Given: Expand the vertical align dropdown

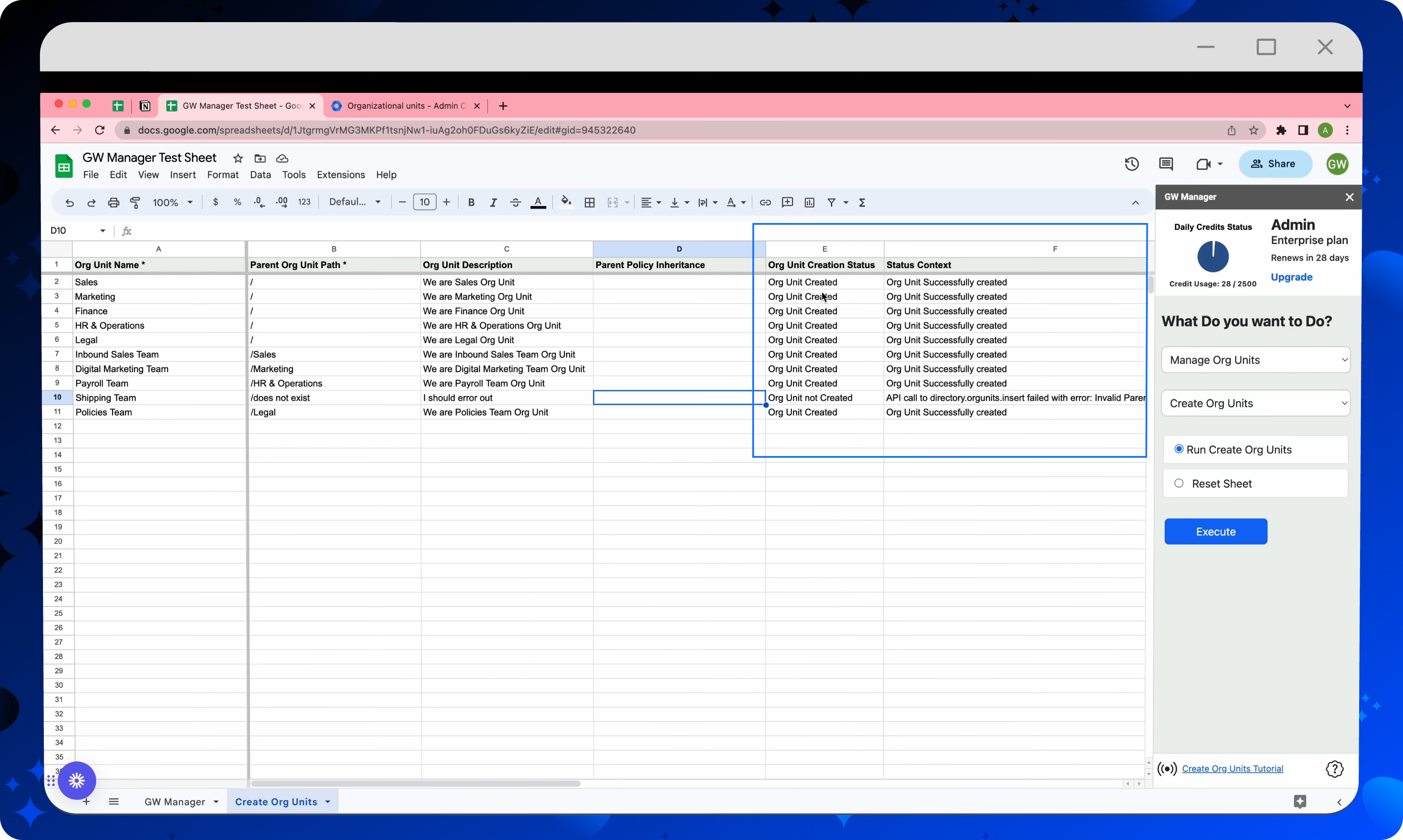Looking at the screenshot, I should coord(687,203).
